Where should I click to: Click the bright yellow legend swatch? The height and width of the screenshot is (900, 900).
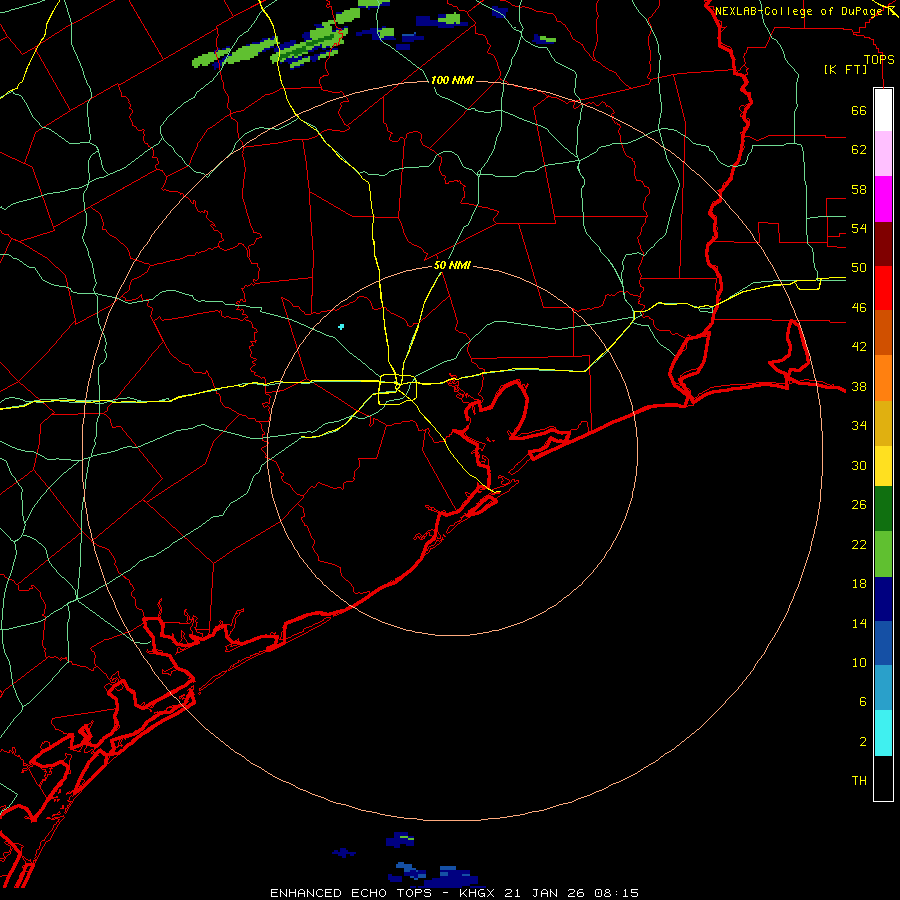(883, 466)
